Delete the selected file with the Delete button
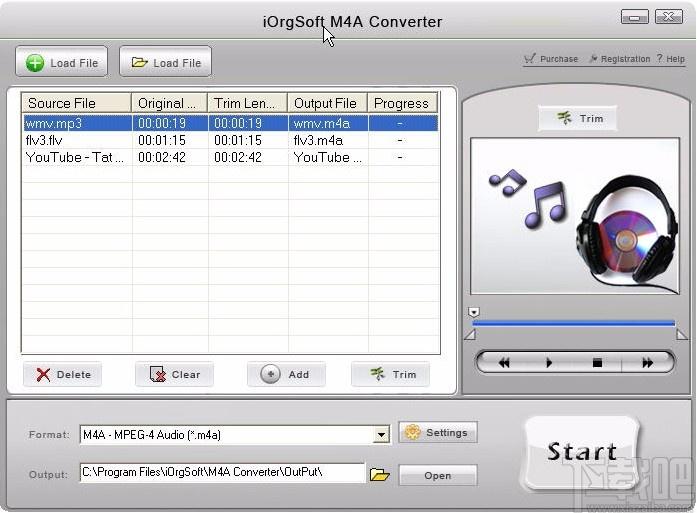697x513 pixels. click(63, 374)
